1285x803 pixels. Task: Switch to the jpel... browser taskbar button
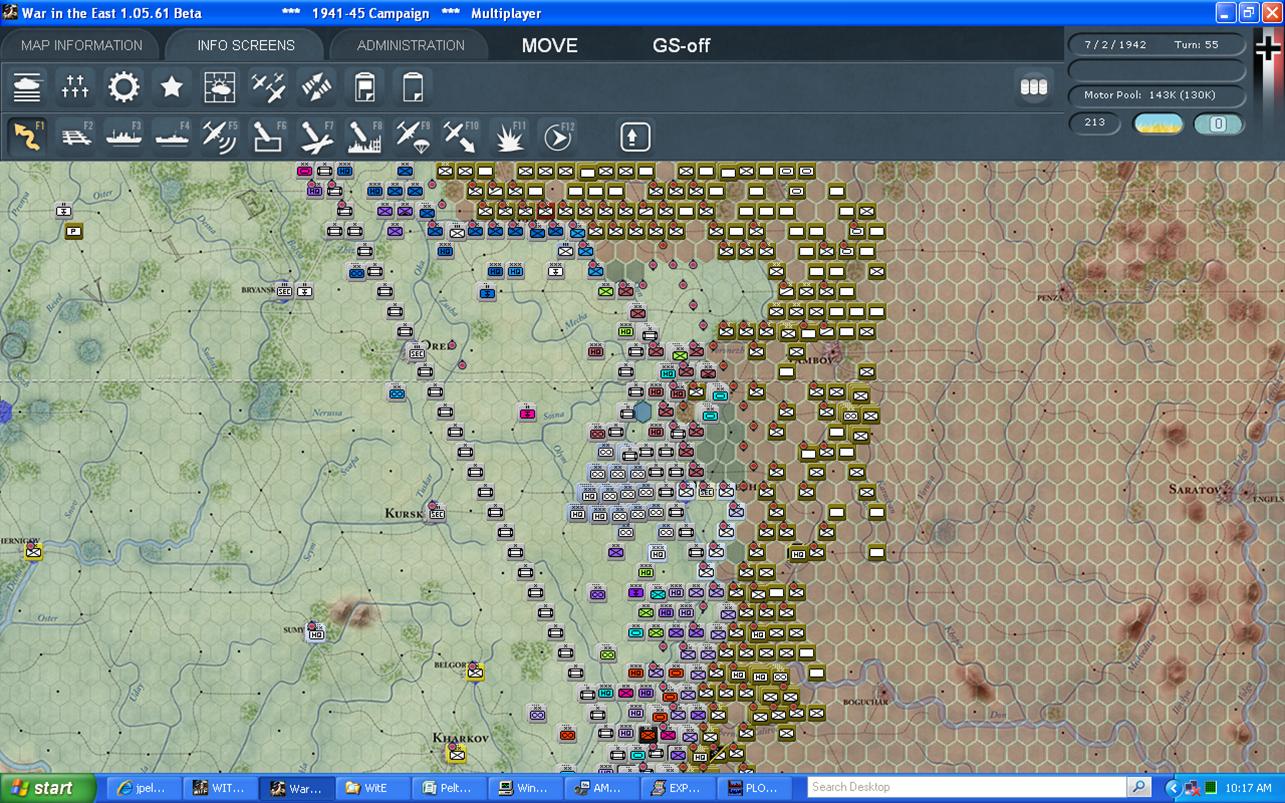(144, 788)
